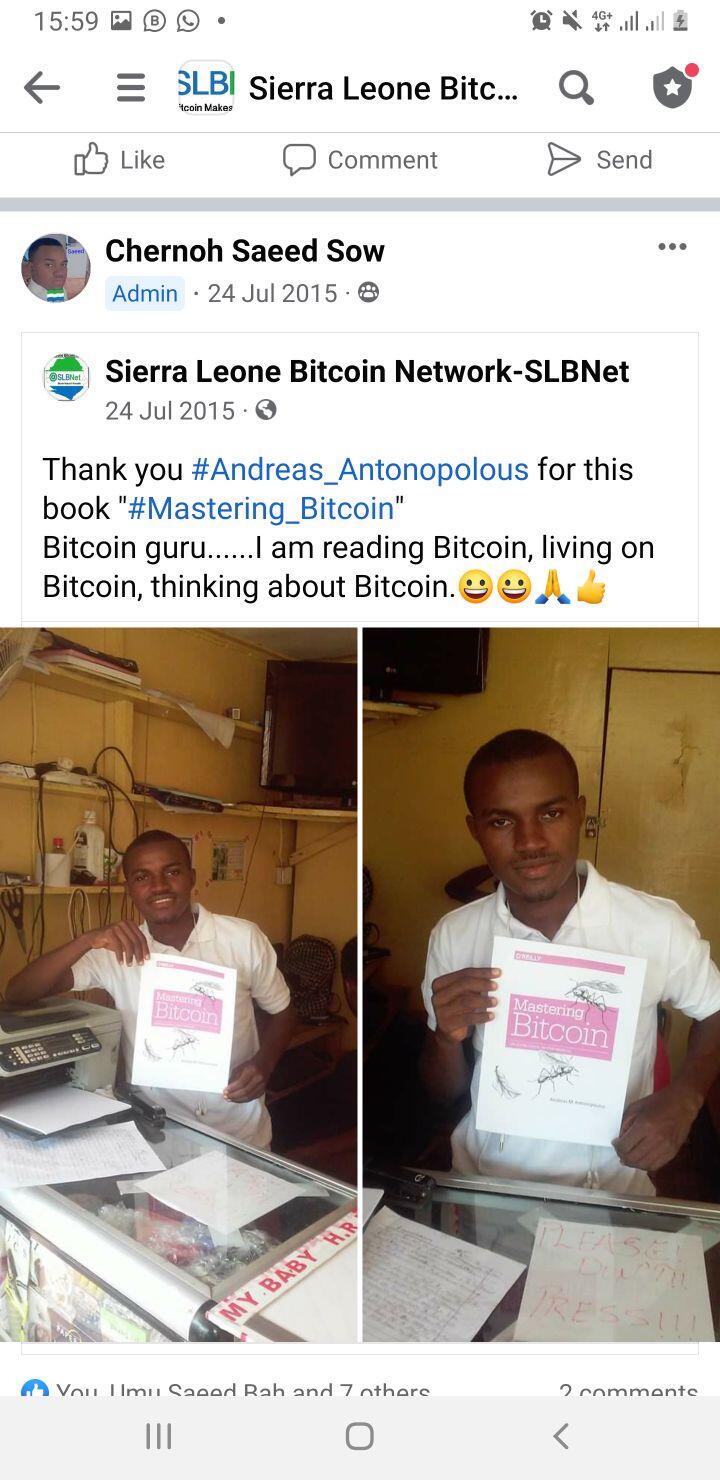This screenshot has width=720, height=1480.
Task: Tap the Admin badge
Action: point(145,293)
